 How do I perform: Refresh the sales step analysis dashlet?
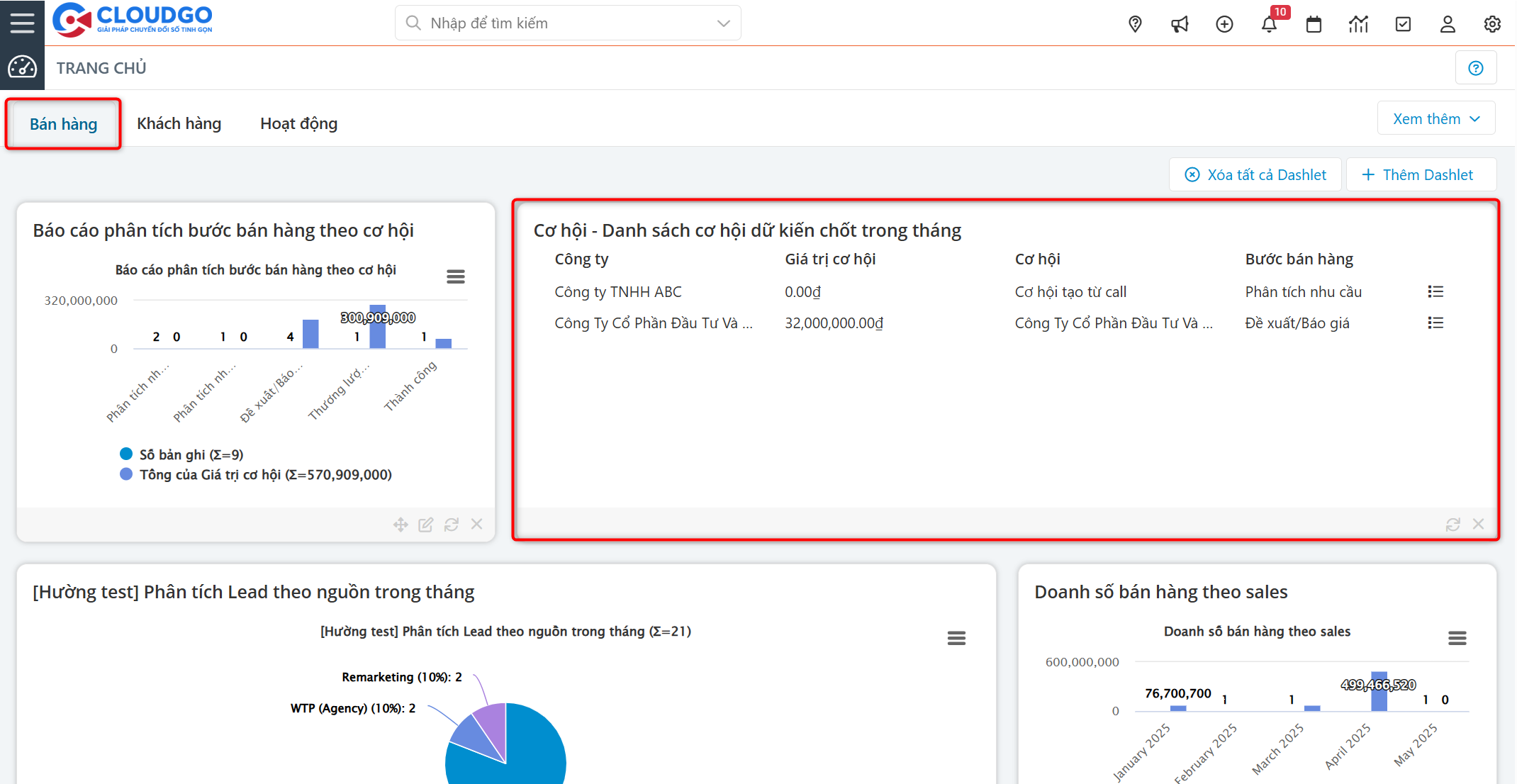click(x=452, y=524)
